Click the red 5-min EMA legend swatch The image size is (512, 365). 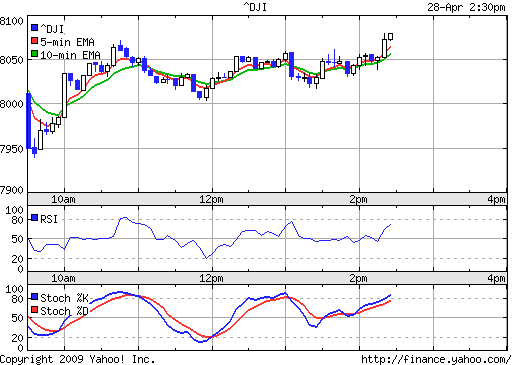click(34, 41)
